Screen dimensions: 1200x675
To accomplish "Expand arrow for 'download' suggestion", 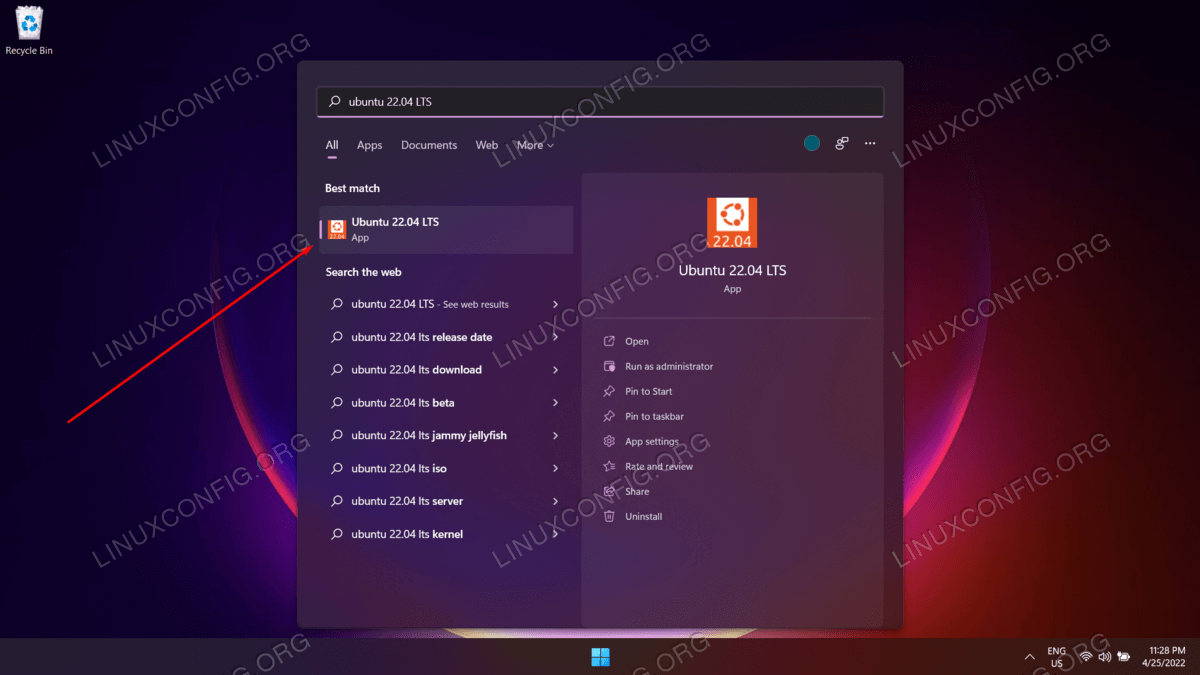I will click(x=556, y=370).
